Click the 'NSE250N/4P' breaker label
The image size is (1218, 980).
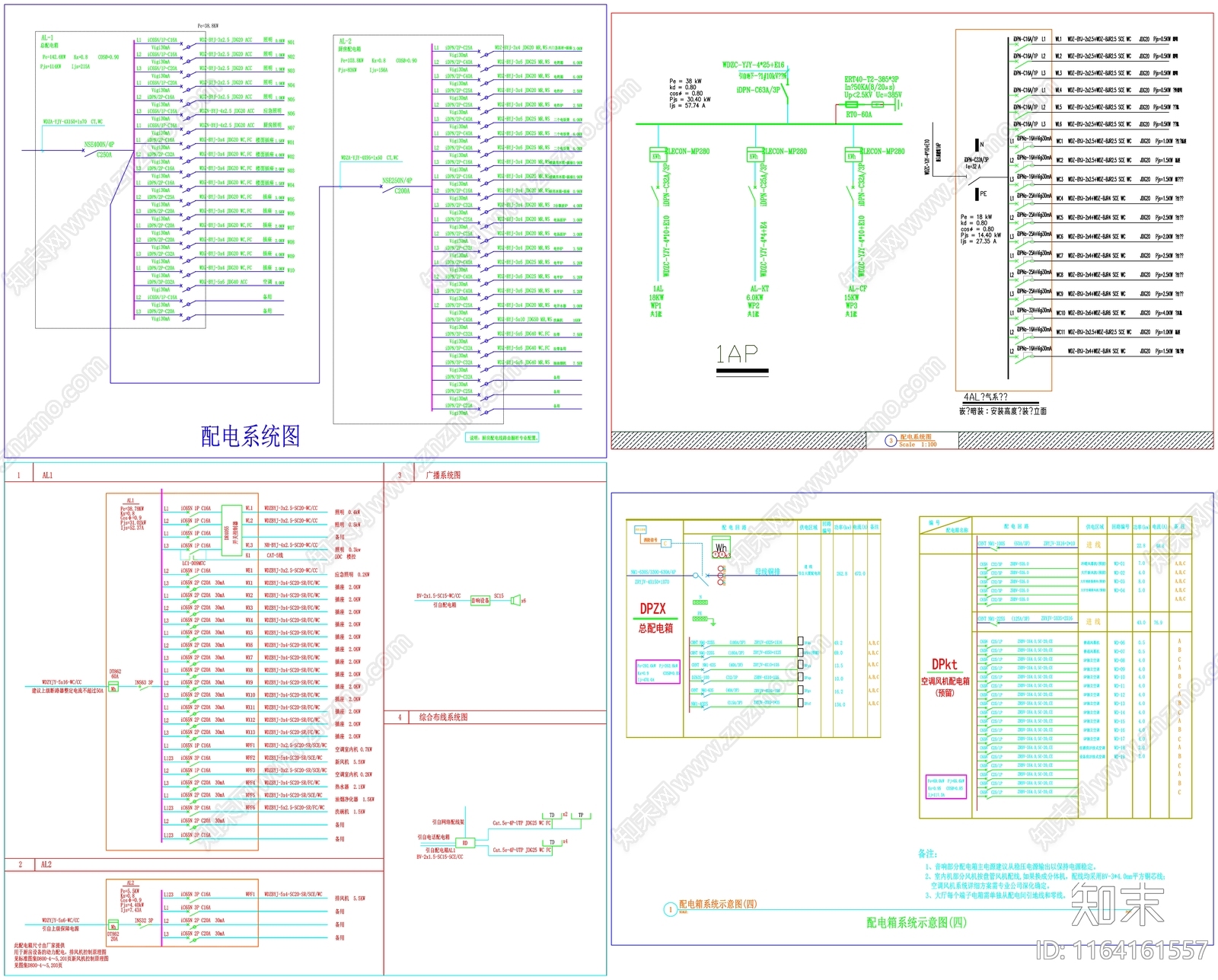(397, 181)
